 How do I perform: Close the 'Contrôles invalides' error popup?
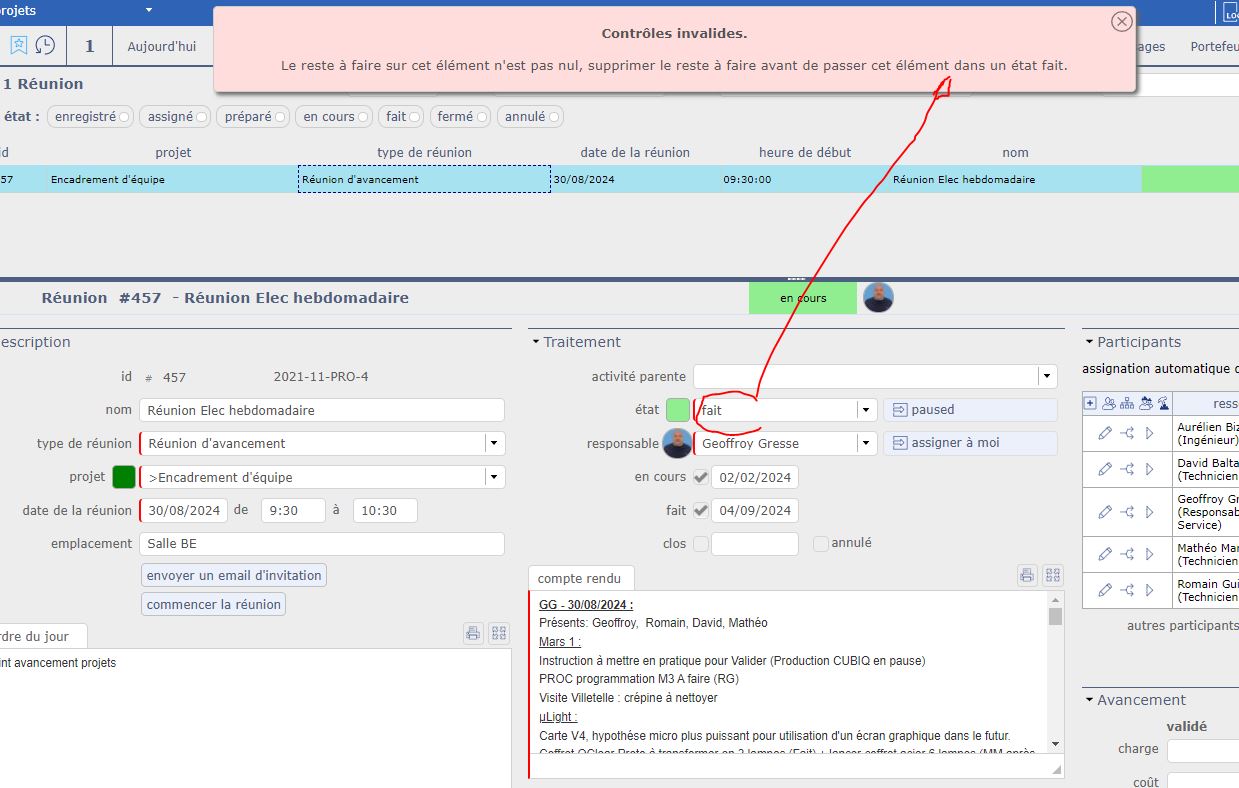point(1122,21)
